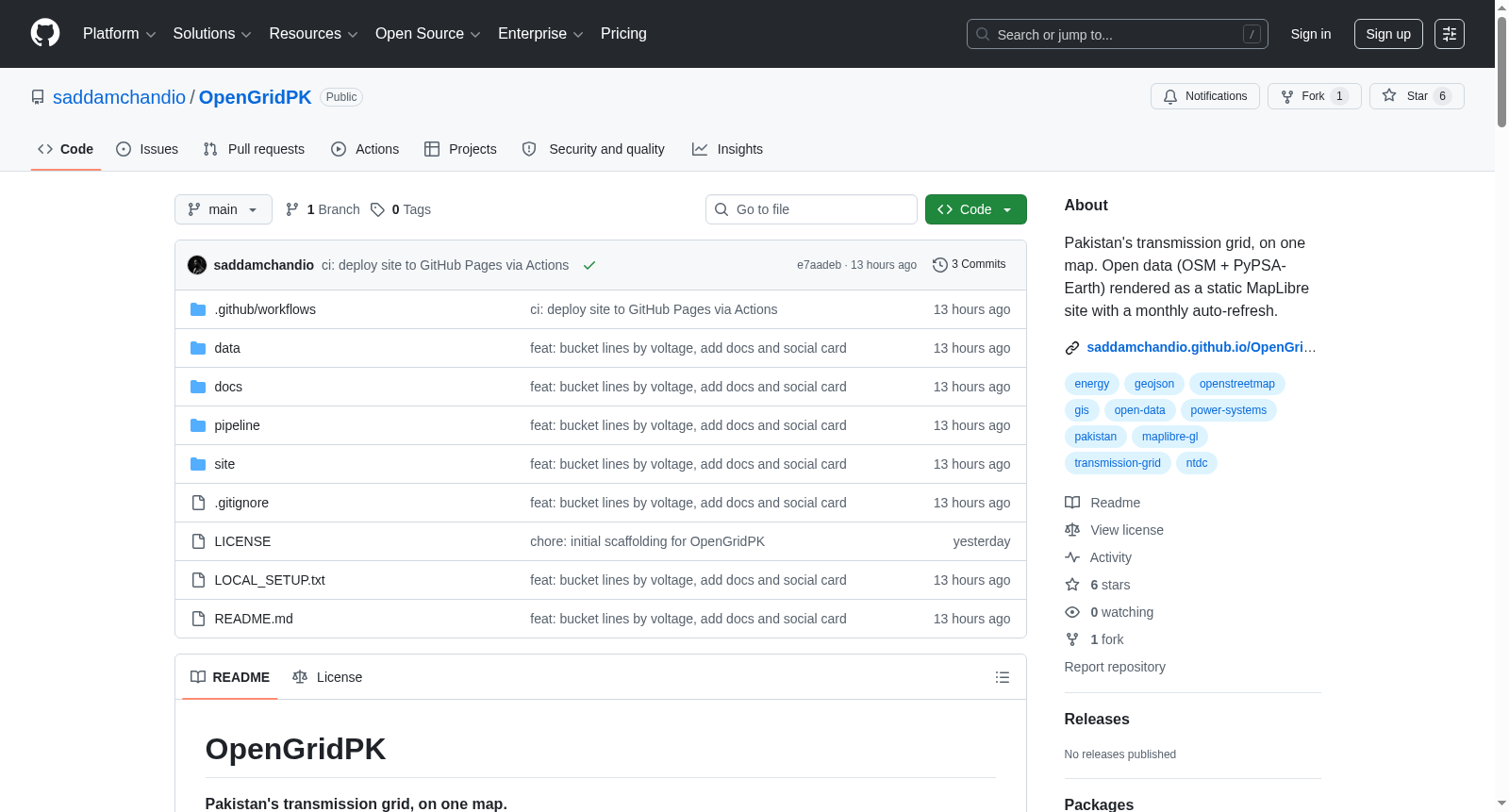Open the Projects tab
Viewport: 1509px width, 812px height.
[x=460, y=149]
